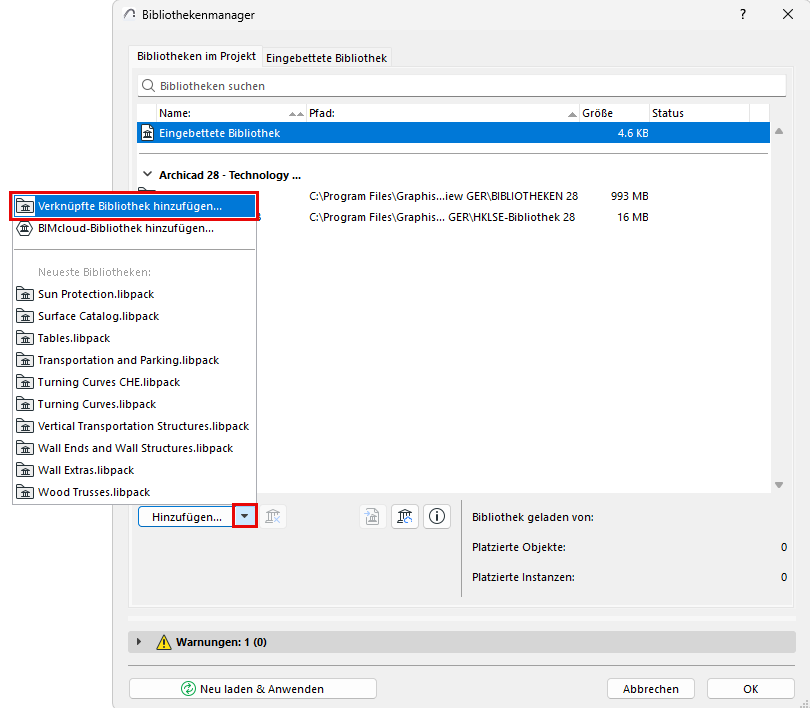Select Sun Protection.libpack recent library
The width and height of the screenshot is (810, 708).
pos(134,294)
